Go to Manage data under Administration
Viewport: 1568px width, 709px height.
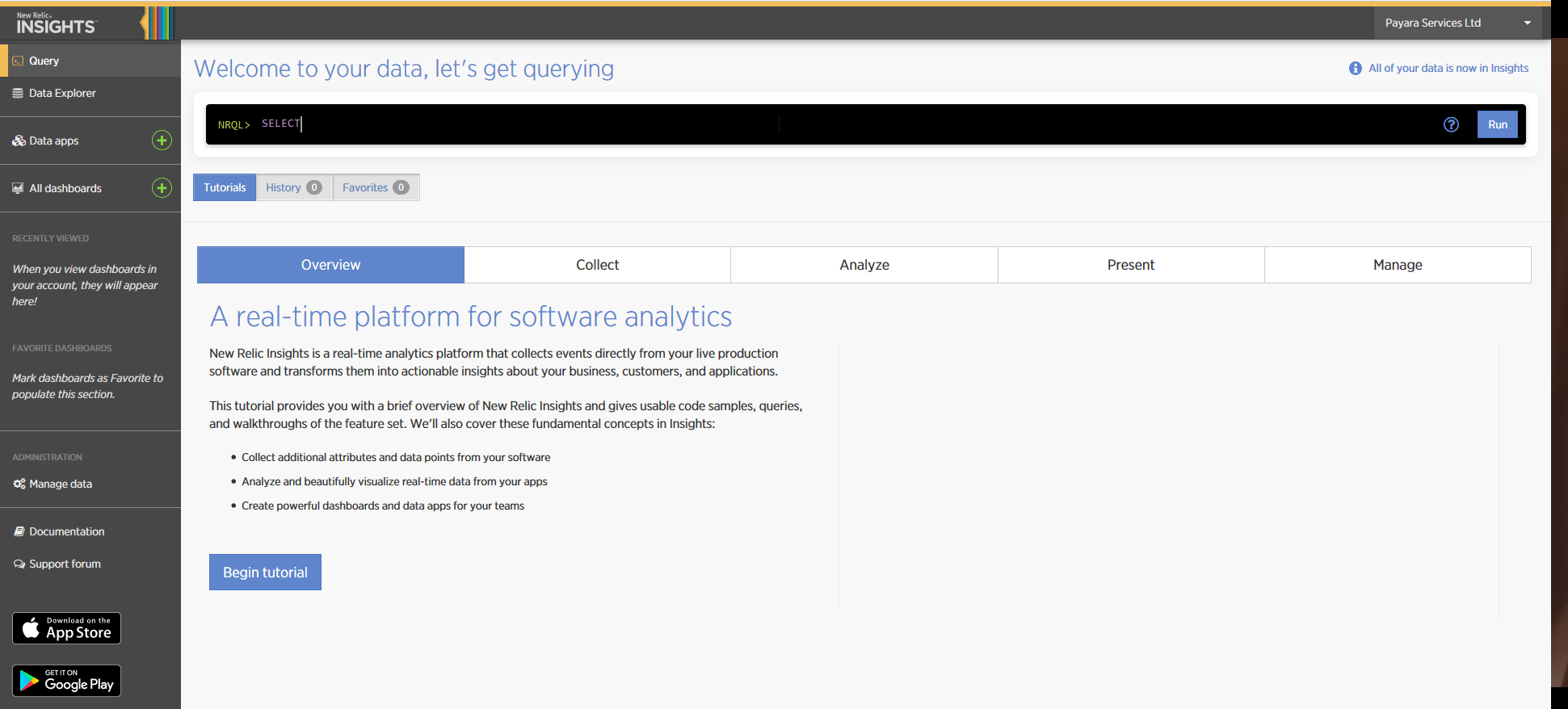pyautogui.click(x=61, y=484)
